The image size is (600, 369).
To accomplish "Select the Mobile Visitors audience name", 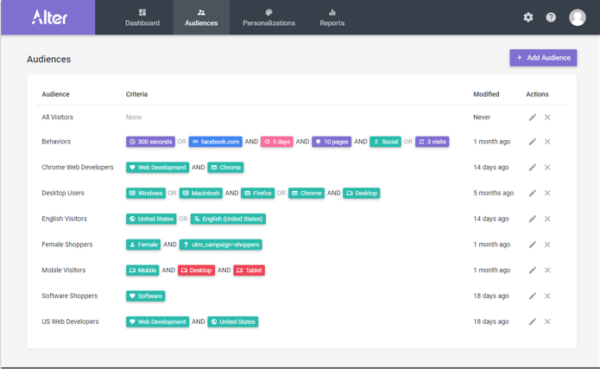I will coord(64,270).
